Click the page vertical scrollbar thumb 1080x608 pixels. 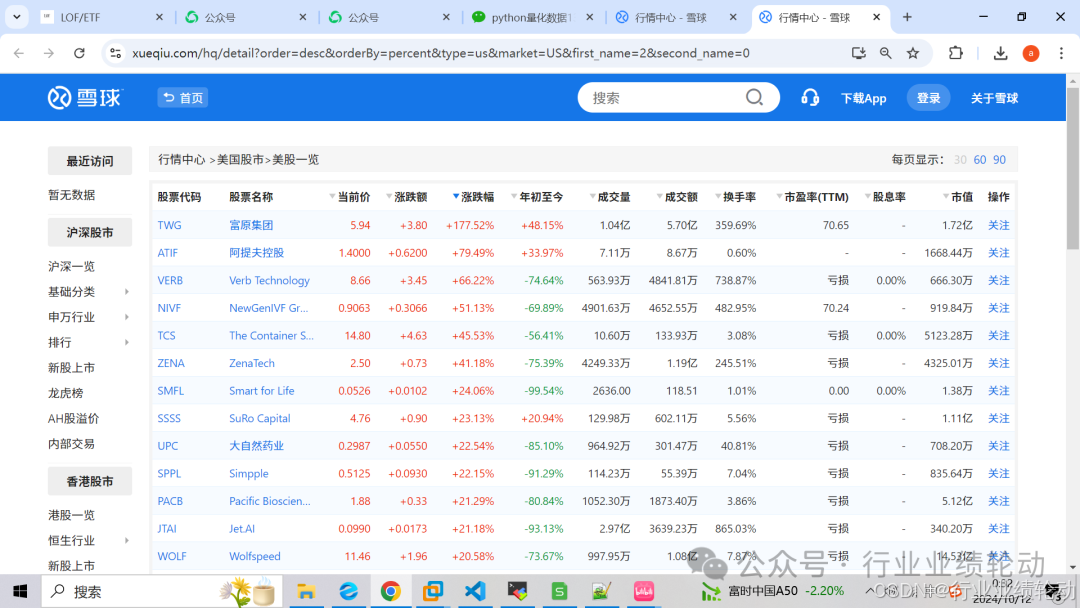pos(1072,169)
